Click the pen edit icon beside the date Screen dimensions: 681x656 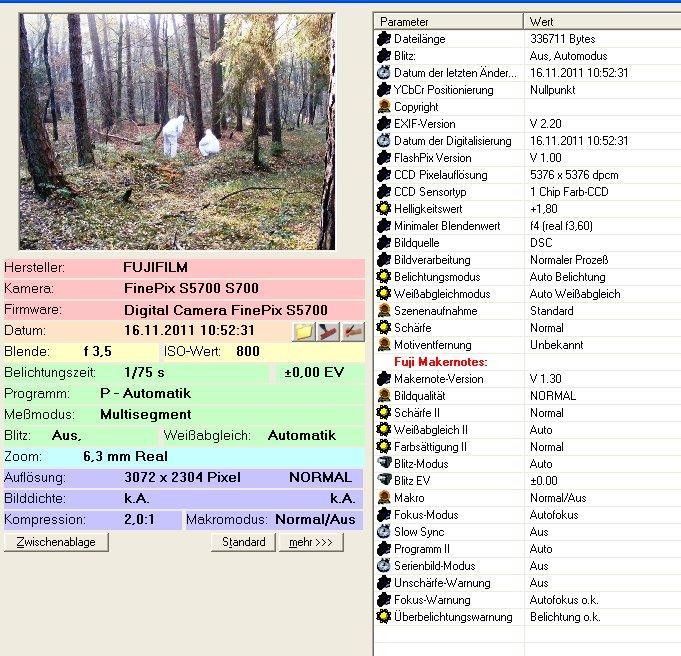[352, 331]
